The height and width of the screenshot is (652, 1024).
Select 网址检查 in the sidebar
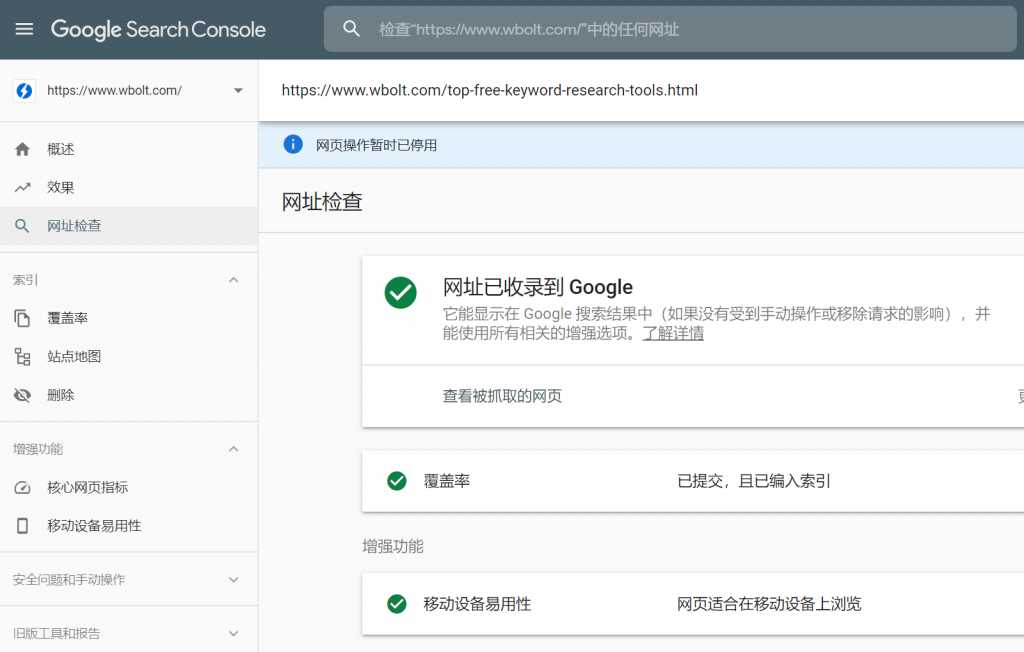click(74, 226)
